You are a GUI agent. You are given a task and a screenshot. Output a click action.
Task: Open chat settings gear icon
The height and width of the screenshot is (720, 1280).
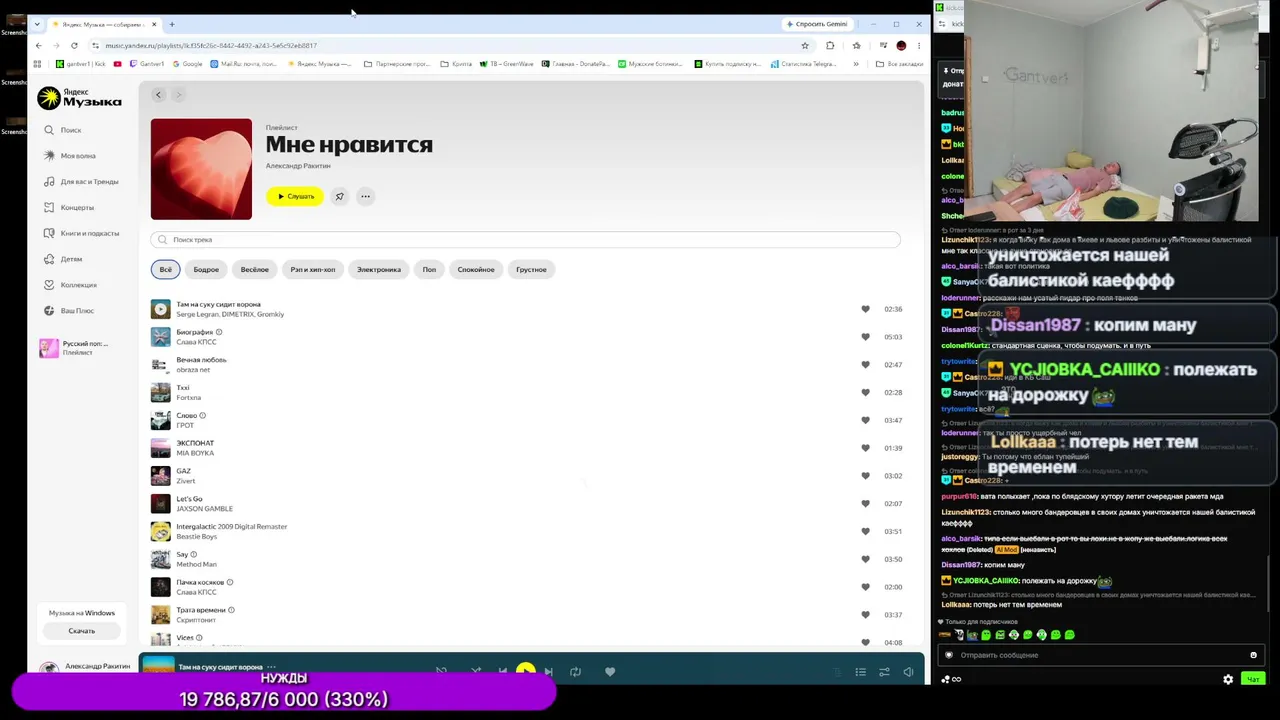pyautogui.click(x=1228, y=679)
